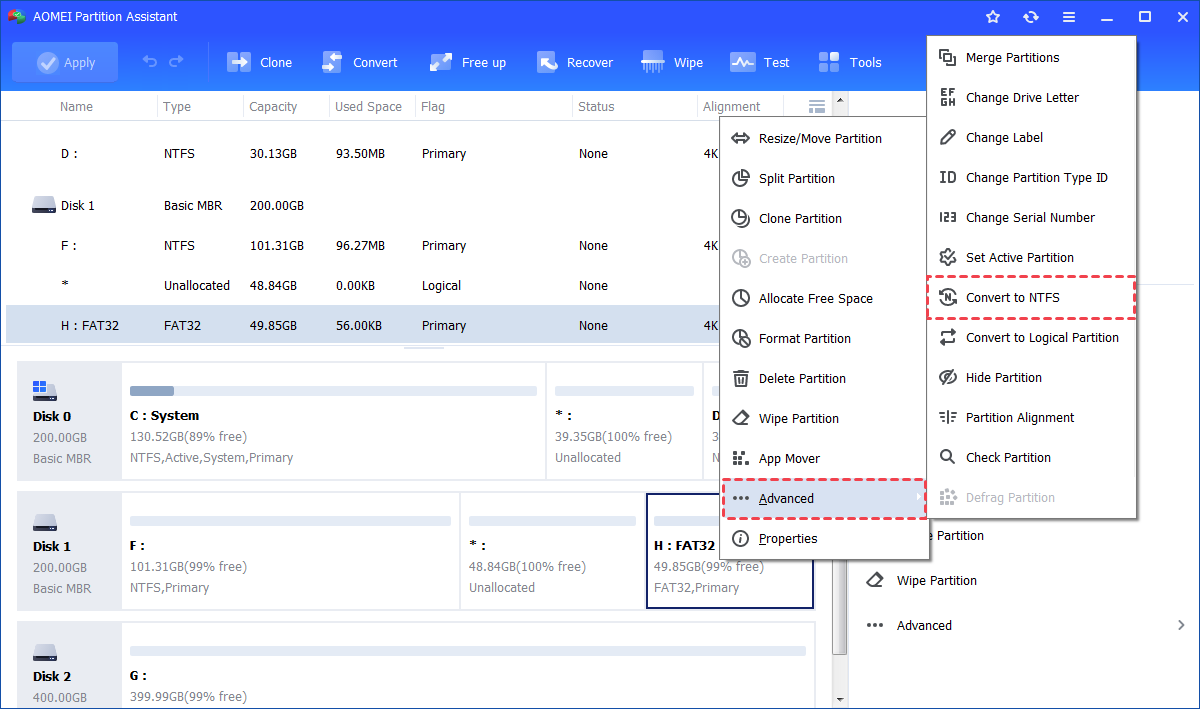This screenshot has width=1200, height=709.
Task: Select Resize/Move Partition in context menu
Action: (823, 138)
